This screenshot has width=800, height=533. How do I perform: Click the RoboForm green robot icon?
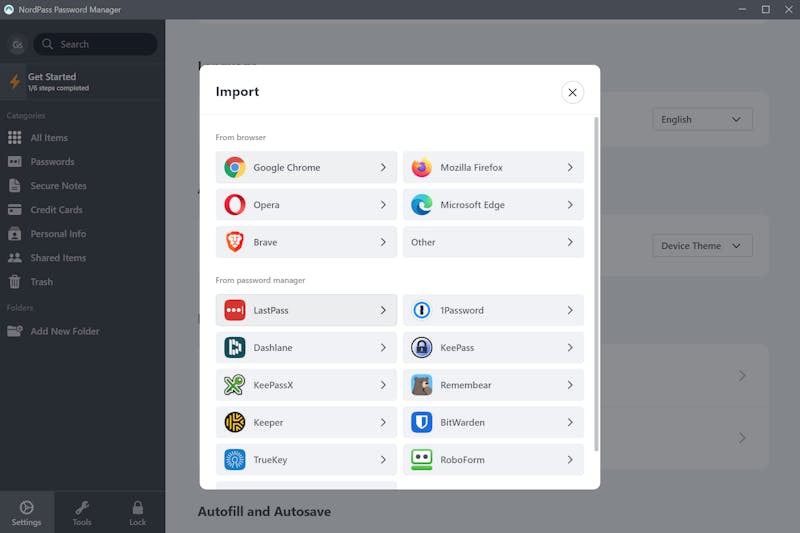pyautogui.click(x=421, y=460)
